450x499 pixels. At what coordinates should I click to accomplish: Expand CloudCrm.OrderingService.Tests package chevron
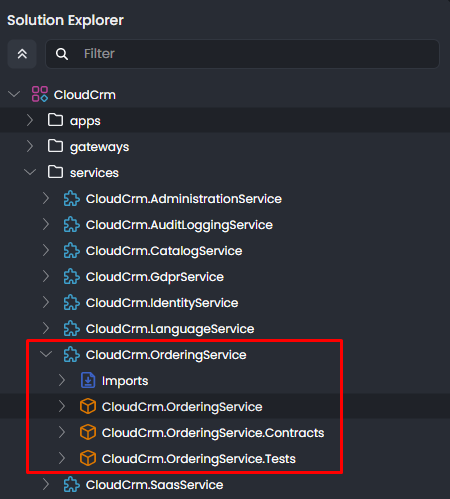(x=62, y=458)
